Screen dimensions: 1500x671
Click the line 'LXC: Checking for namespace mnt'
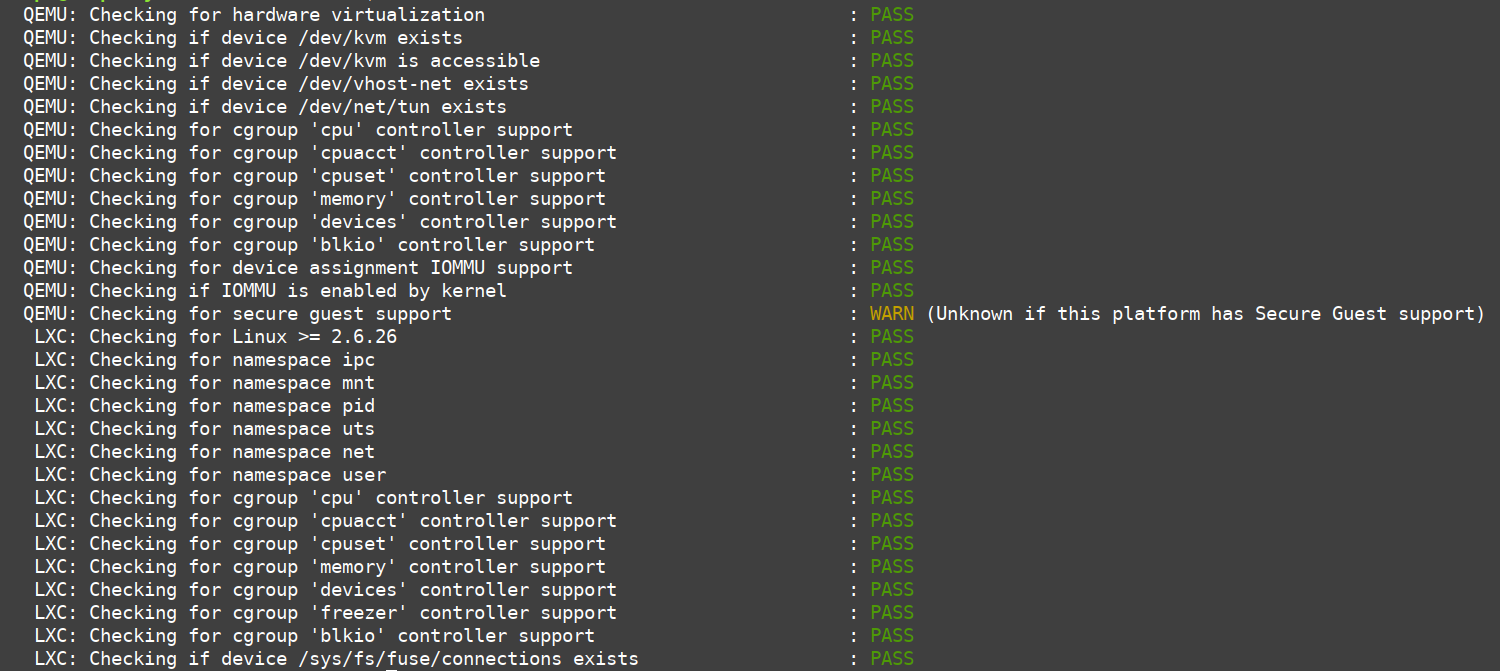coord(204,383)
